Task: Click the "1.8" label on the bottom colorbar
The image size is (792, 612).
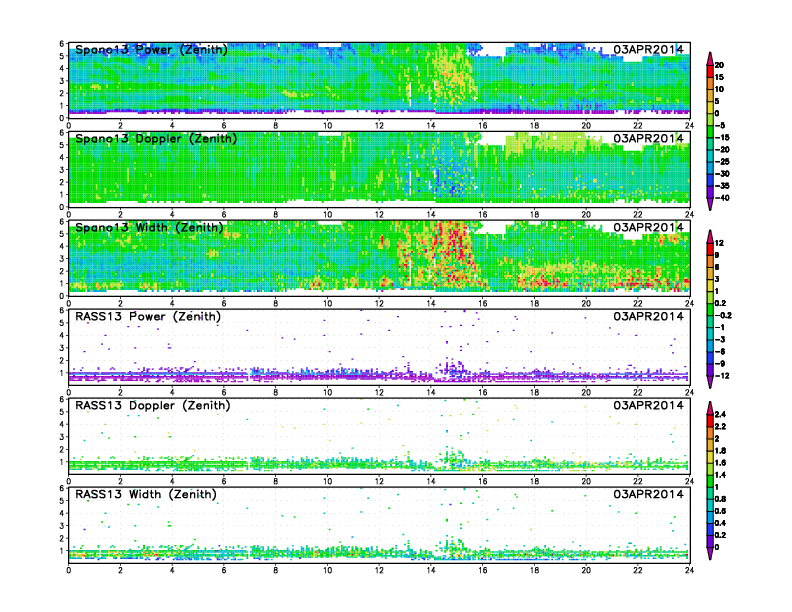Action: pos(720,451)
